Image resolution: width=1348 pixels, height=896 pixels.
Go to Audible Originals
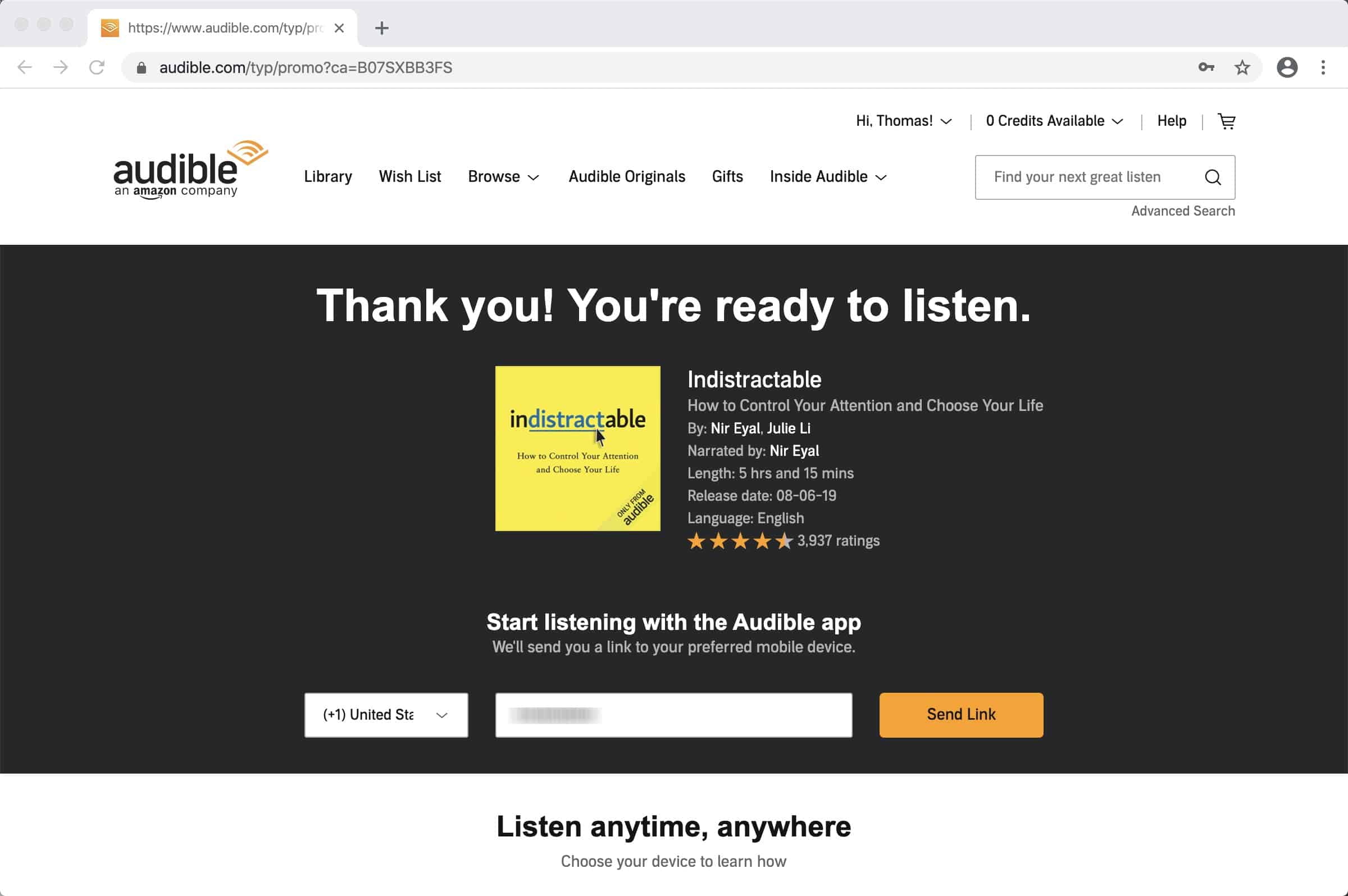(627, 177)
